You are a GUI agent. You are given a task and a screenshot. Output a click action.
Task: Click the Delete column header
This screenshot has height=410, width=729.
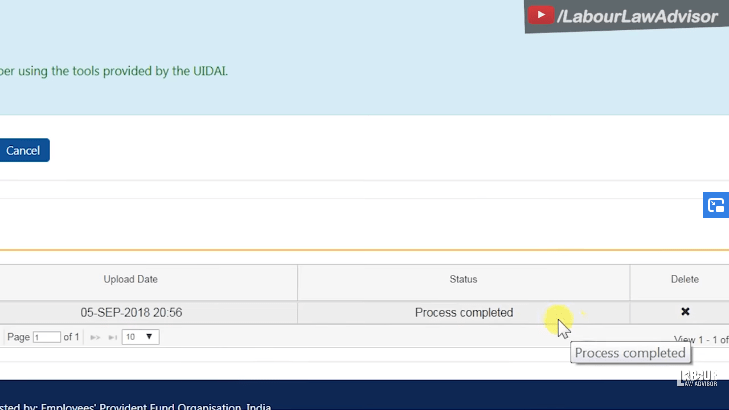[684, 279]
